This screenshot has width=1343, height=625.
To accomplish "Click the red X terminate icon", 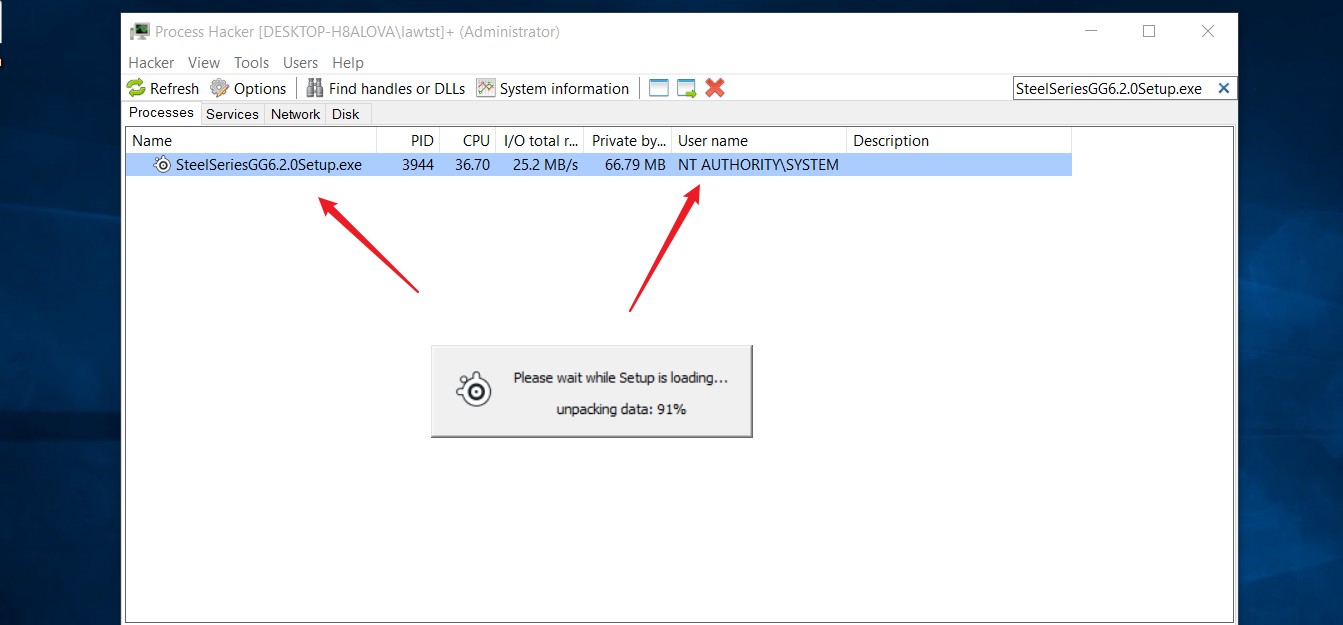I will 714,88.
